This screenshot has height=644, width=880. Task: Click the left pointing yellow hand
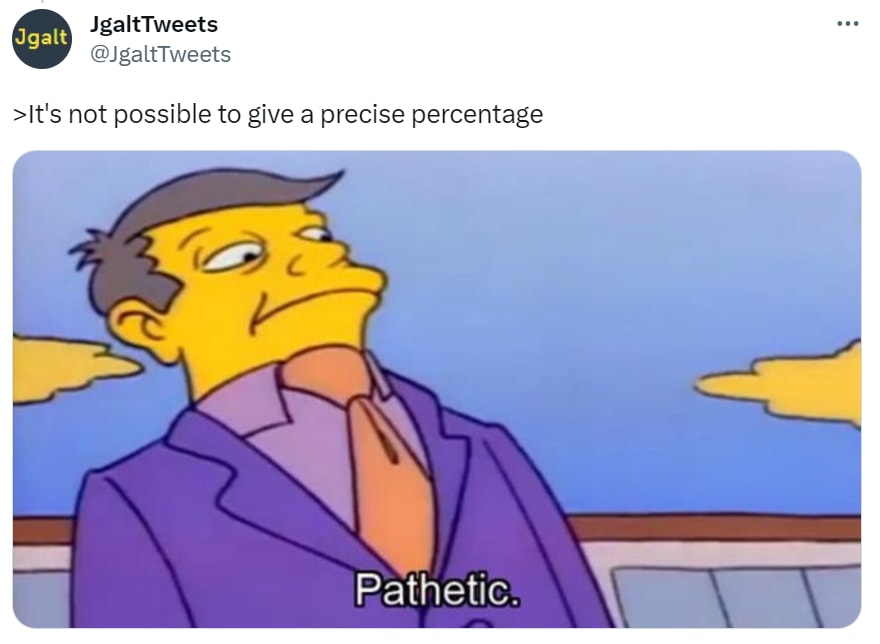pyautogui.click(x=73, y=368)
